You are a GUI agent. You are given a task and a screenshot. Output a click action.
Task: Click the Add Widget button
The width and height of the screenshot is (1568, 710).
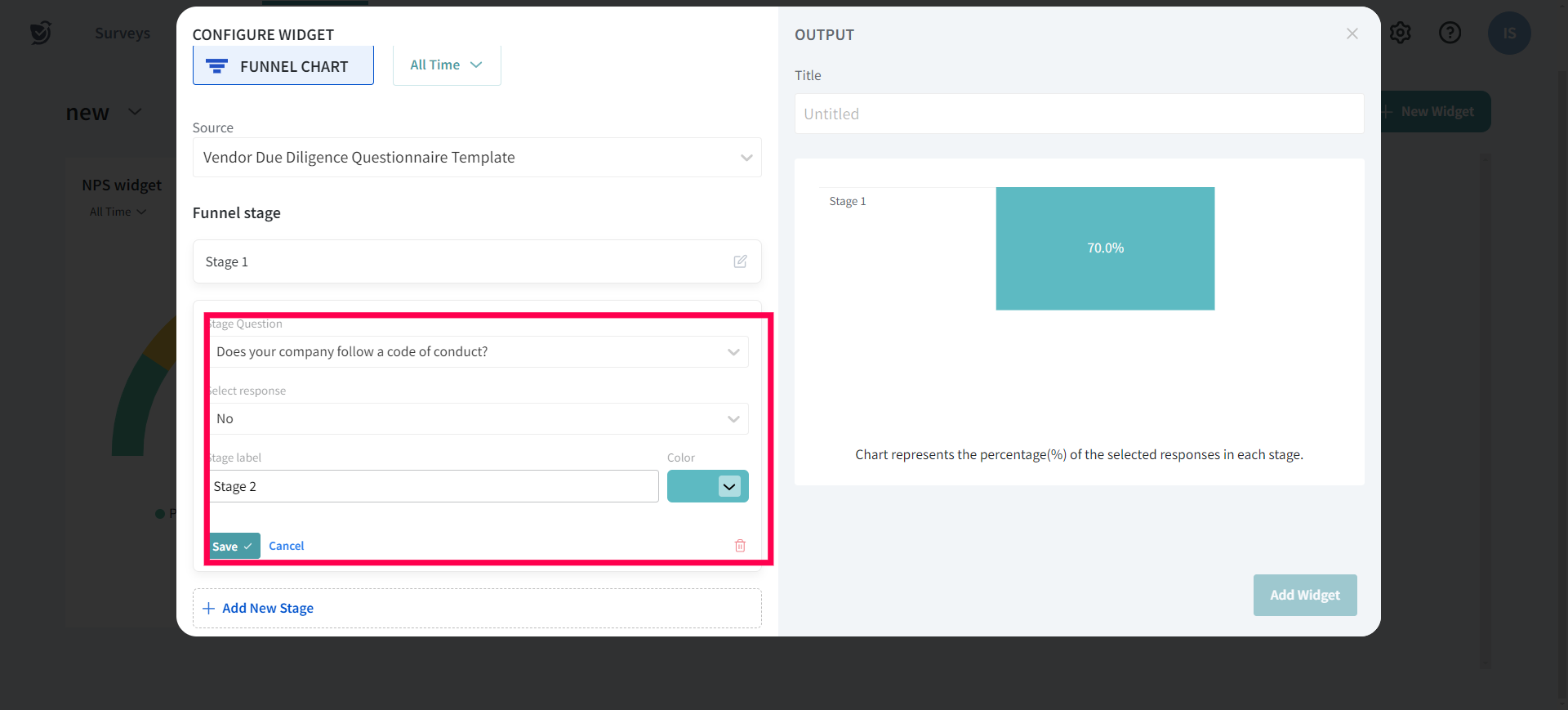[1304, 595]
